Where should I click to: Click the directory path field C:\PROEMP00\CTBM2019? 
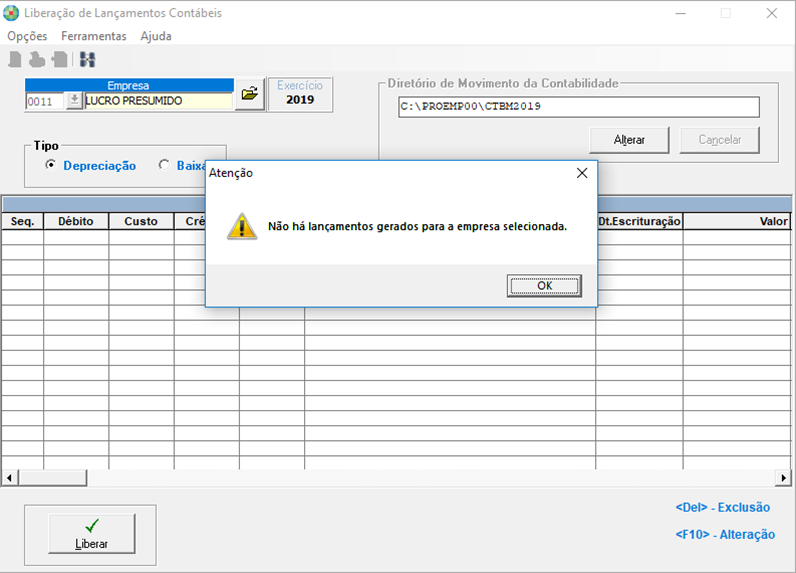point(579,107)
